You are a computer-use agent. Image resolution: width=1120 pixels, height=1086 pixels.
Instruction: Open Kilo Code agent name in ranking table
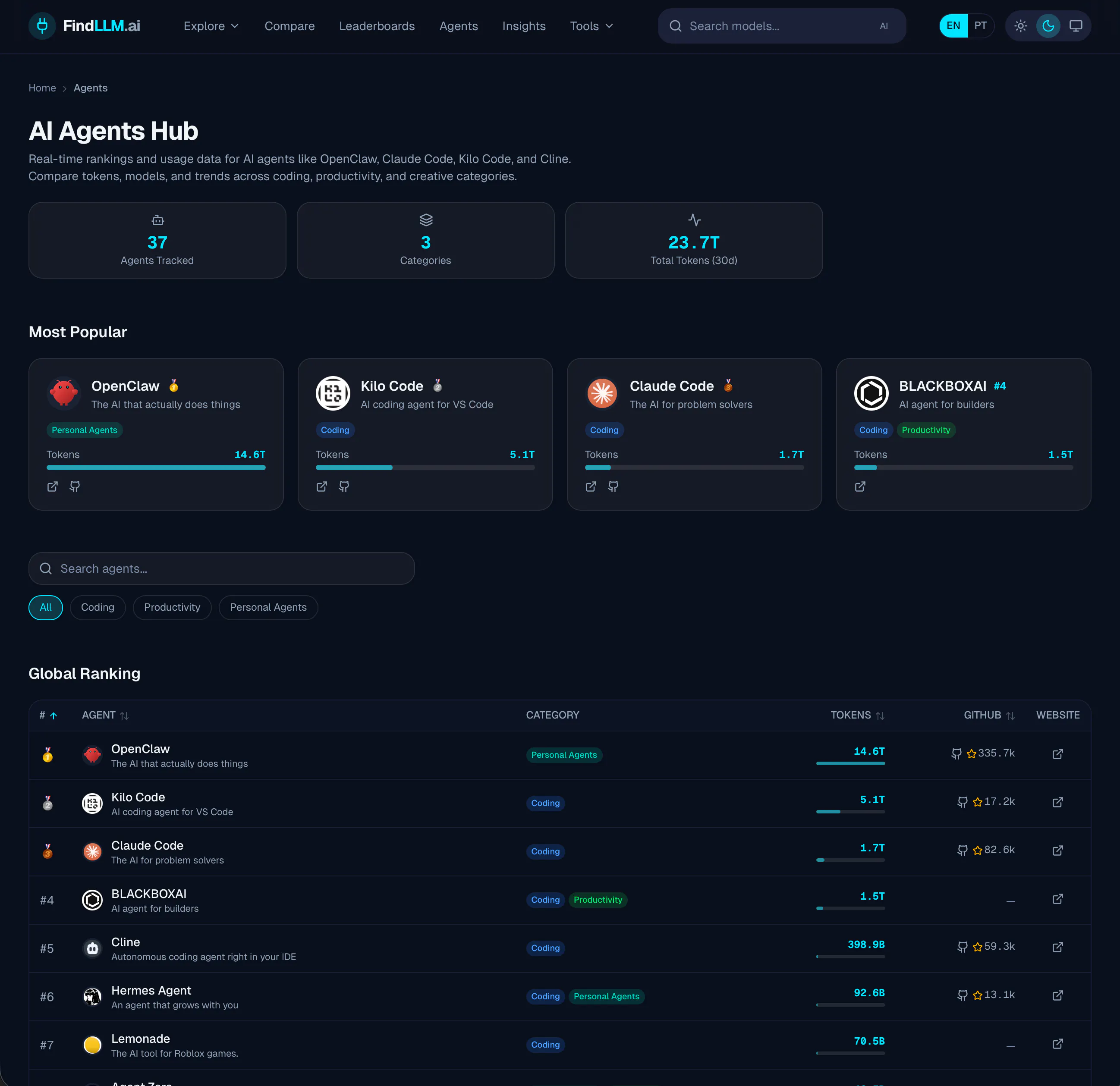tap(138, 797)
